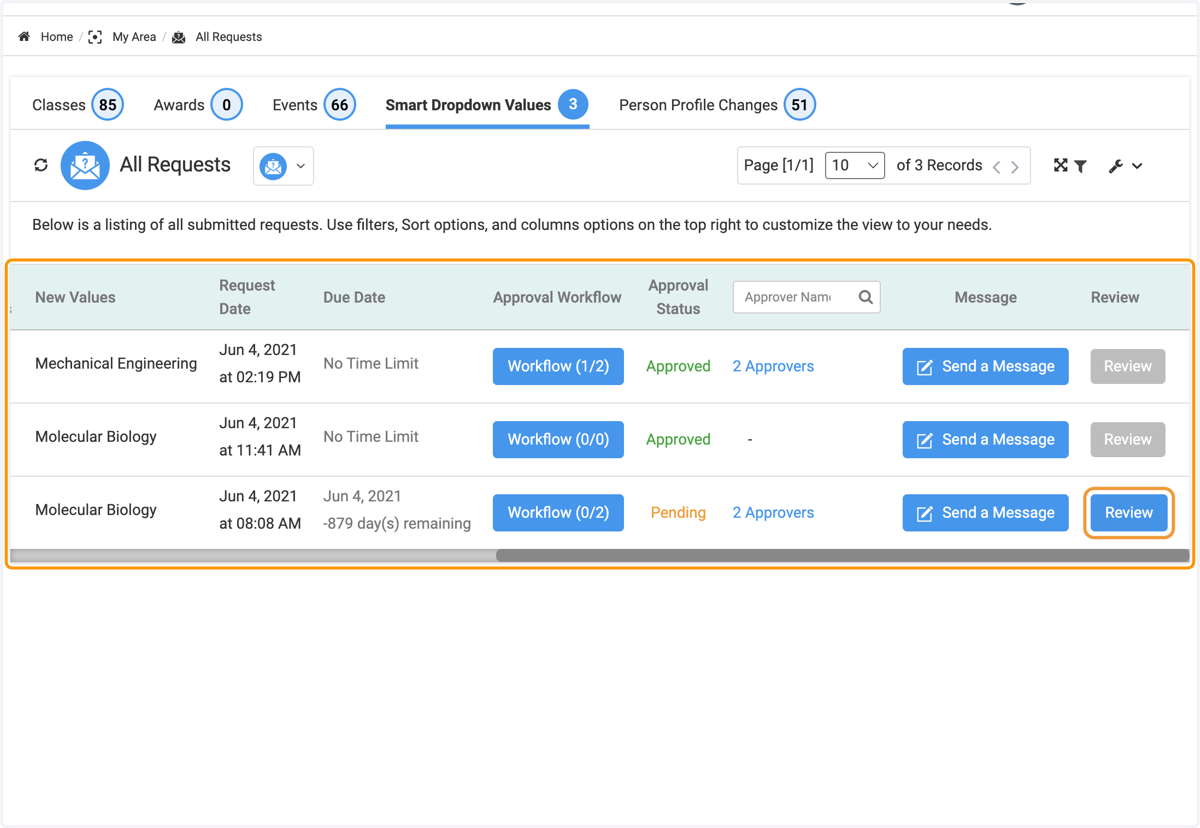Click the Home icon in the breadcrumb
The image size is (1200, 828).
[x=24, y=37]
